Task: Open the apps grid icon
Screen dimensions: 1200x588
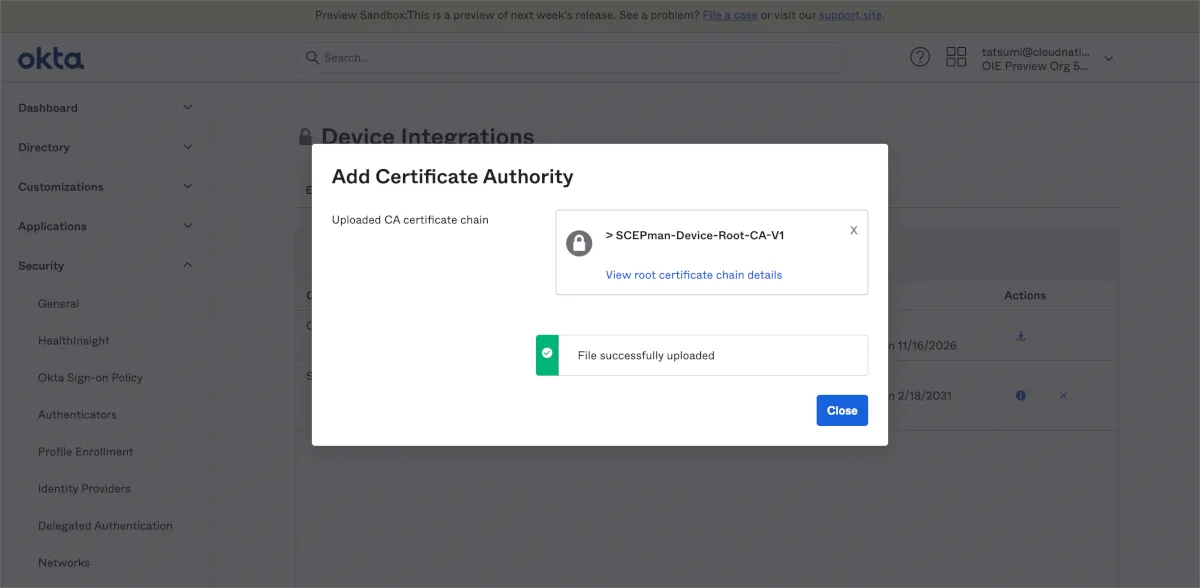Action: (x=956, y=57)
